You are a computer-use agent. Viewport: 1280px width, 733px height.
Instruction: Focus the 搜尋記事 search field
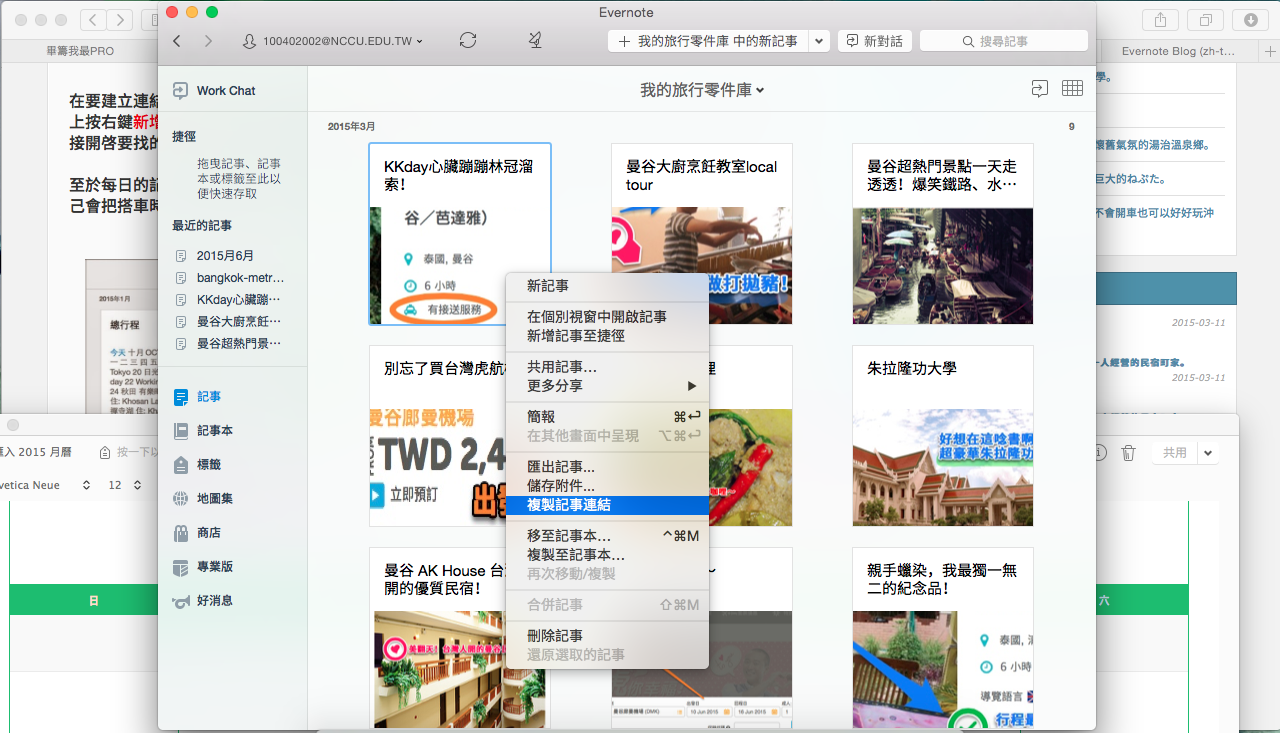click(x=1004, y=41)
